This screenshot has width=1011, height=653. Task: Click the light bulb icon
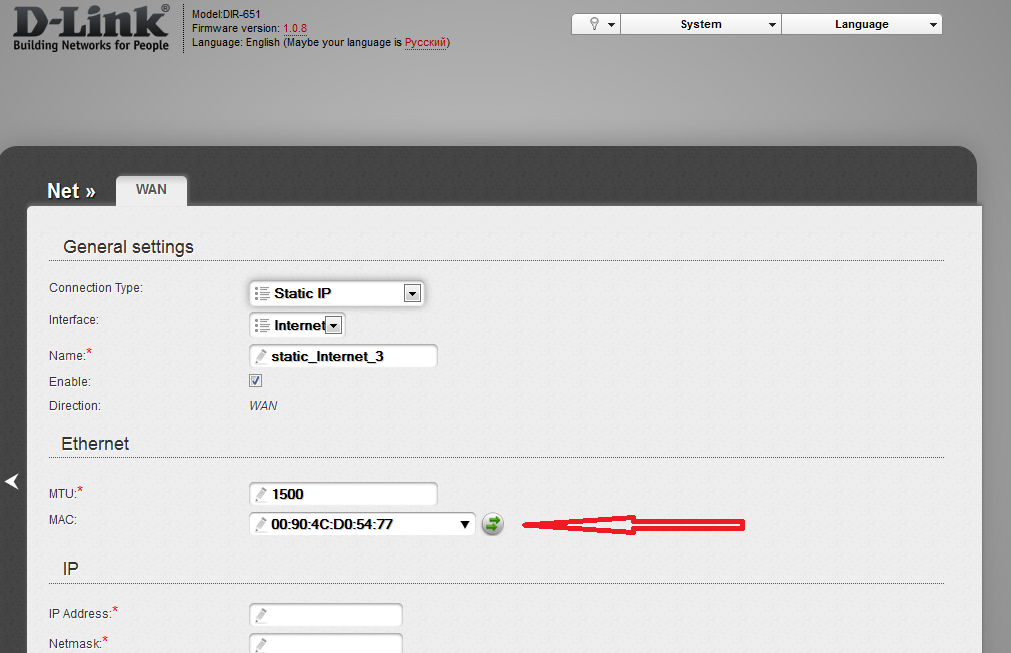594,24
